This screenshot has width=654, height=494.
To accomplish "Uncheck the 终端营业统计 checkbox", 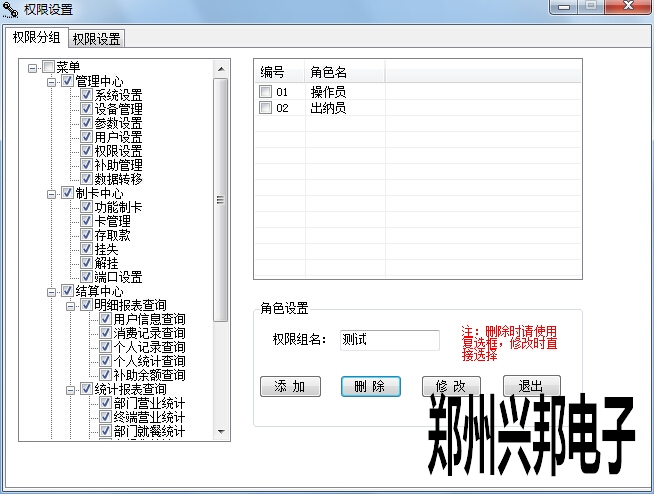I will 105,417.
